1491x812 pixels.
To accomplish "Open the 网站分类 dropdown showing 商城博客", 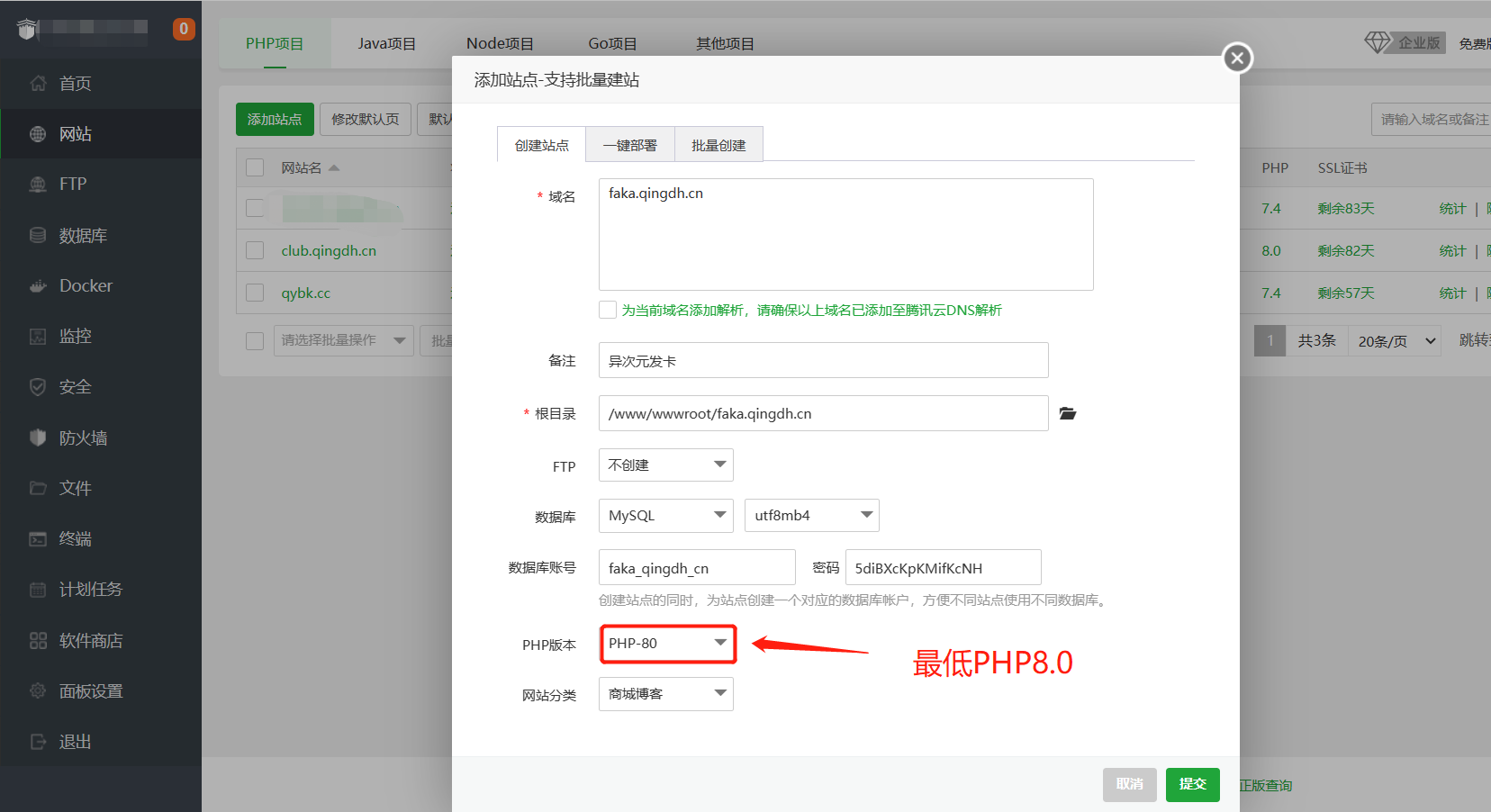I will (x=665, y=693).
